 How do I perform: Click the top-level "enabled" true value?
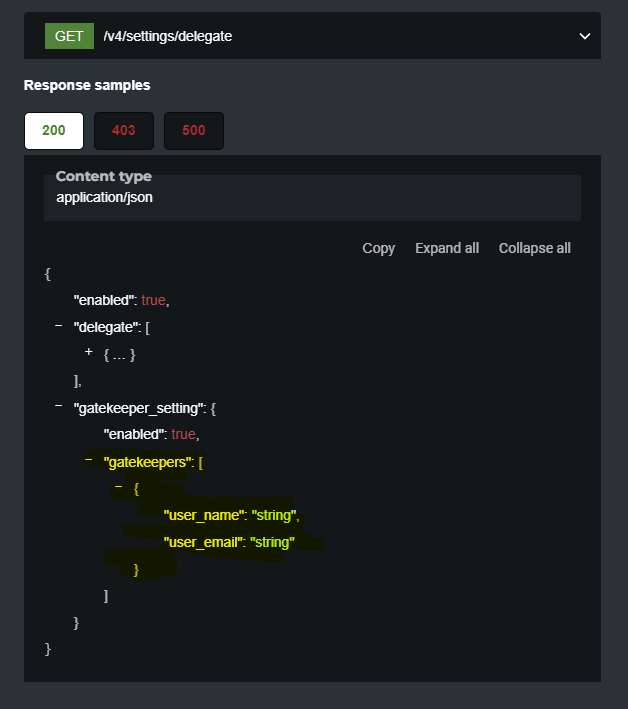(x=153, y=300)
